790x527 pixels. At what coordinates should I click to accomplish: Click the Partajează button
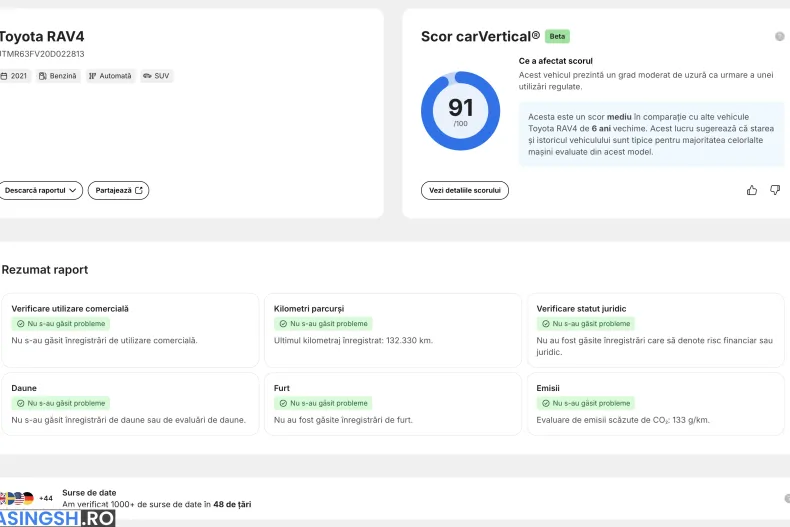click(118, 190)
